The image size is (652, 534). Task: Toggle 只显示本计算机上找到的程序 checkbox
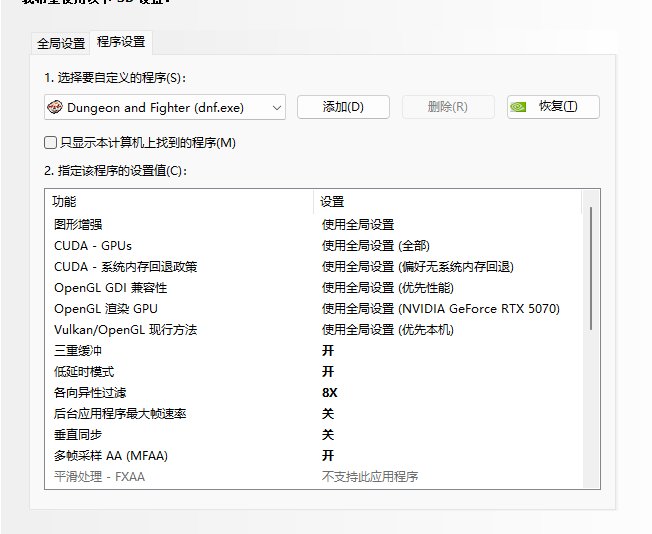(x=50, y=143)
